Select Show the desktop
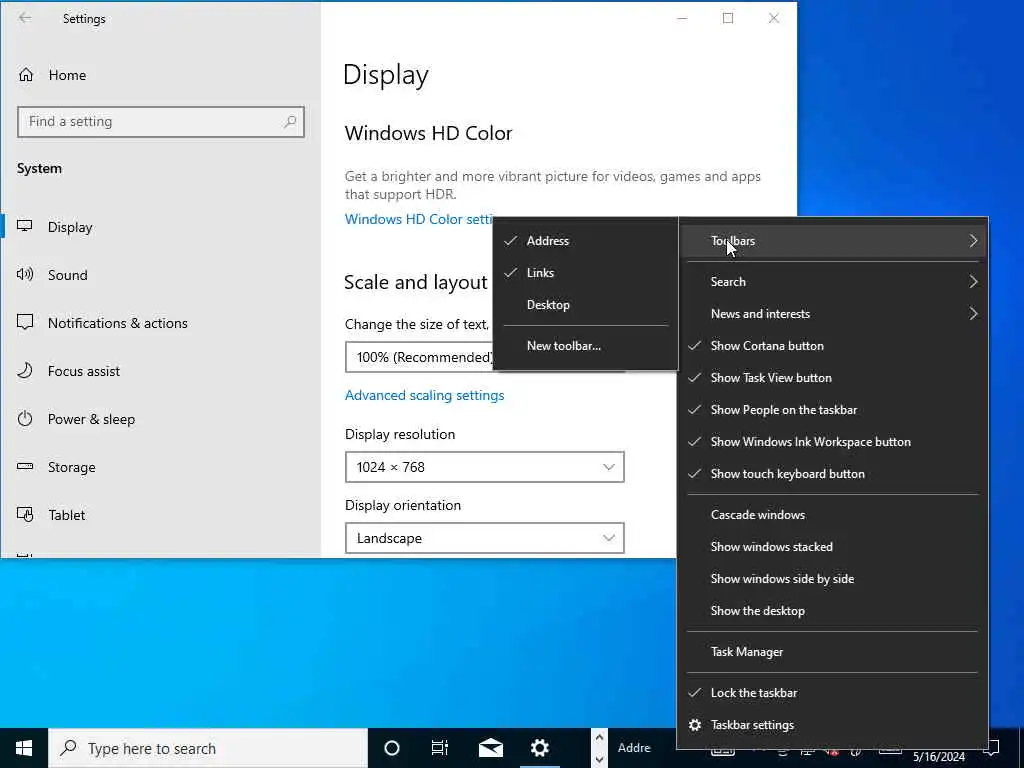The height and width of the screenshot is (768, 1024). point(833,611)
